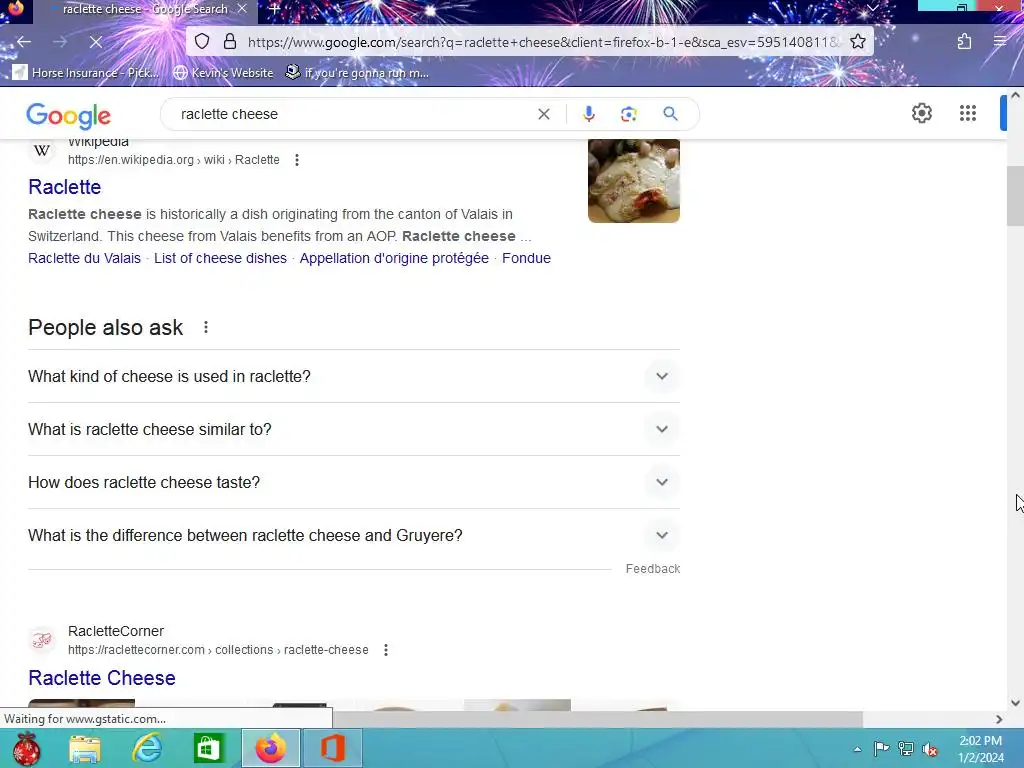Viewport: 1024px width, 768px height.
Task: Open Horse Insurance bookmark
Action: coord(86,72)
